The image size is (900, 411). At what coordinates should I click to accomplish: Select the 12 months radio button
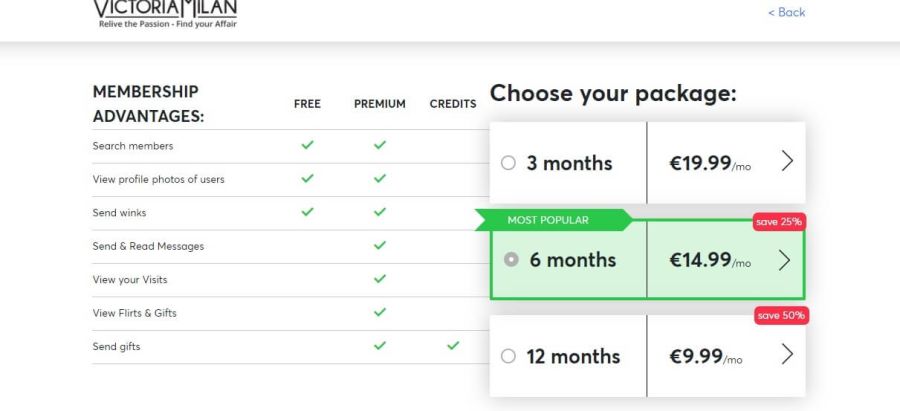click(508, 356)
